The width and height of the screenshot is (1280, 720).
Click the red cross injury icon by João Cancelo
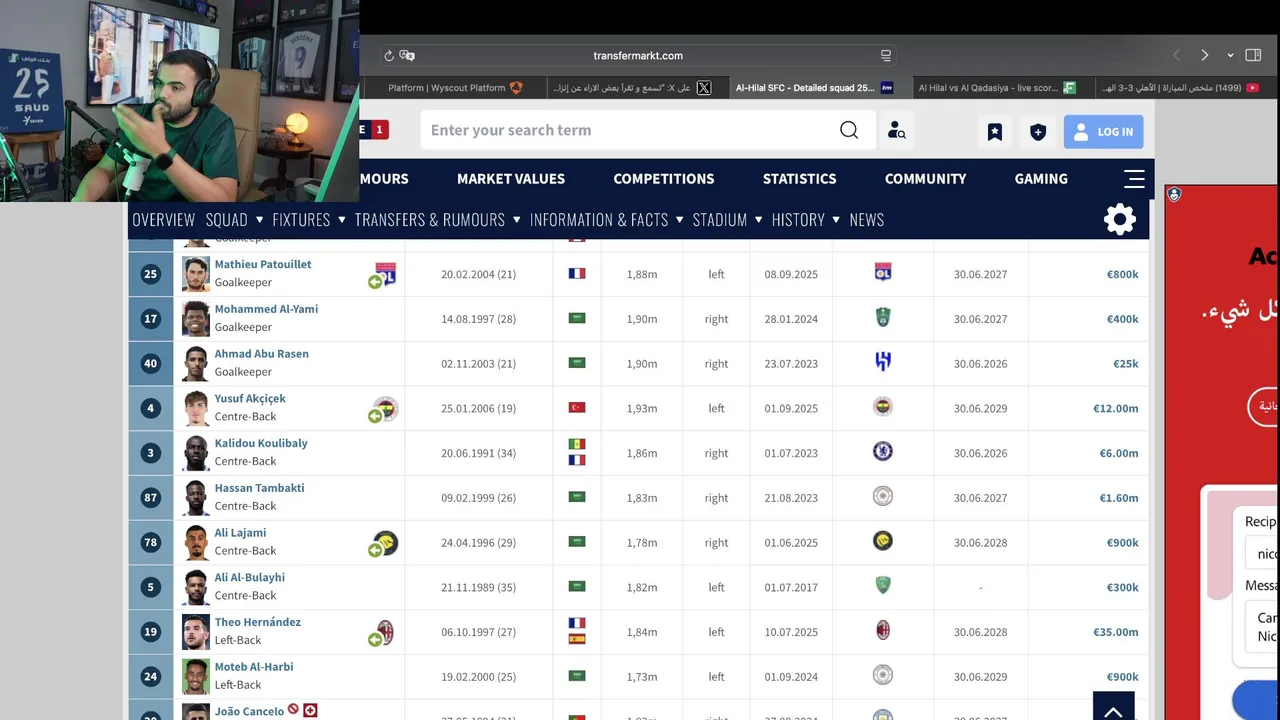pos(310,710)
